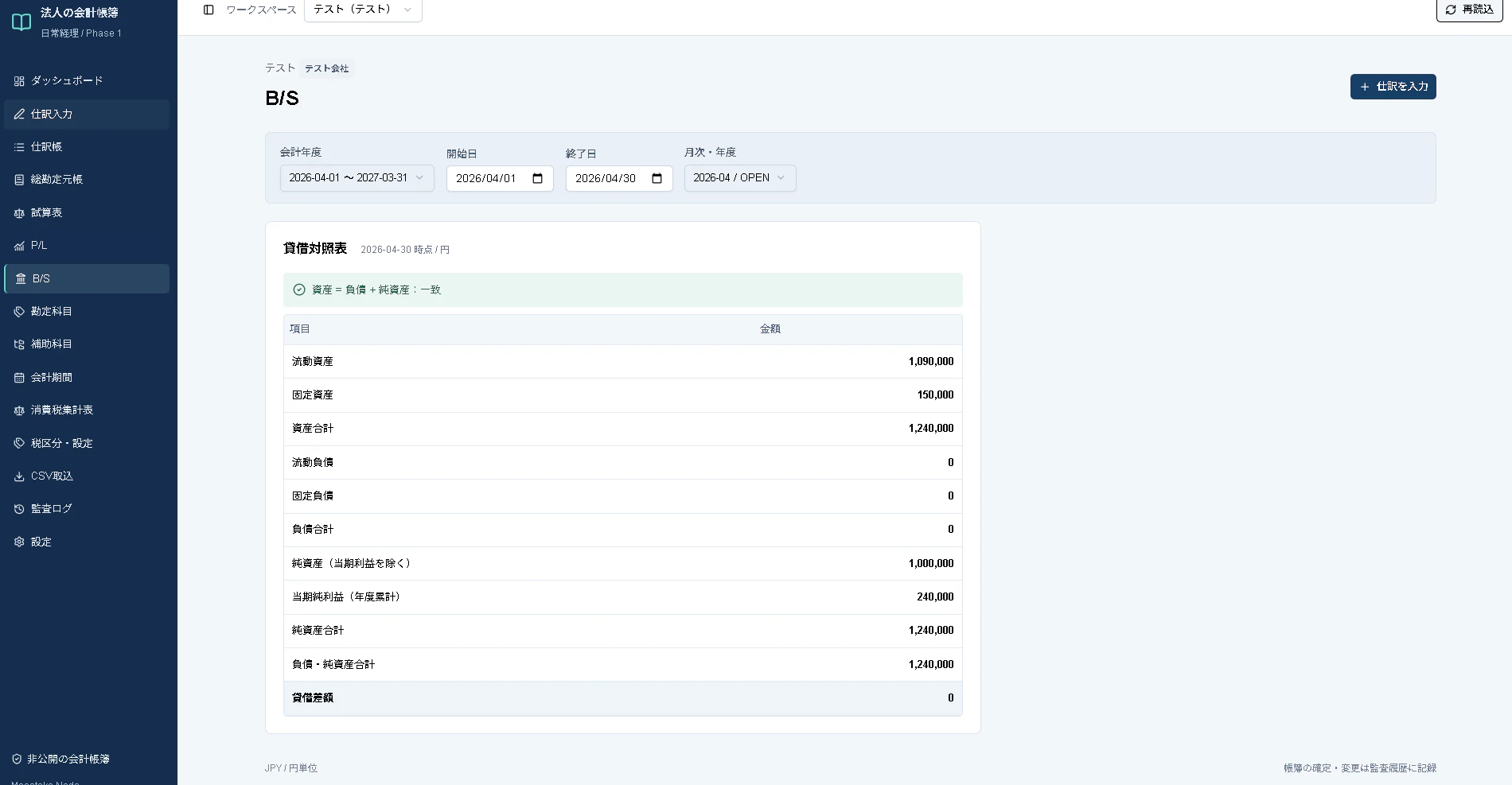Open the end date calendar picker

tap(657, 179)
